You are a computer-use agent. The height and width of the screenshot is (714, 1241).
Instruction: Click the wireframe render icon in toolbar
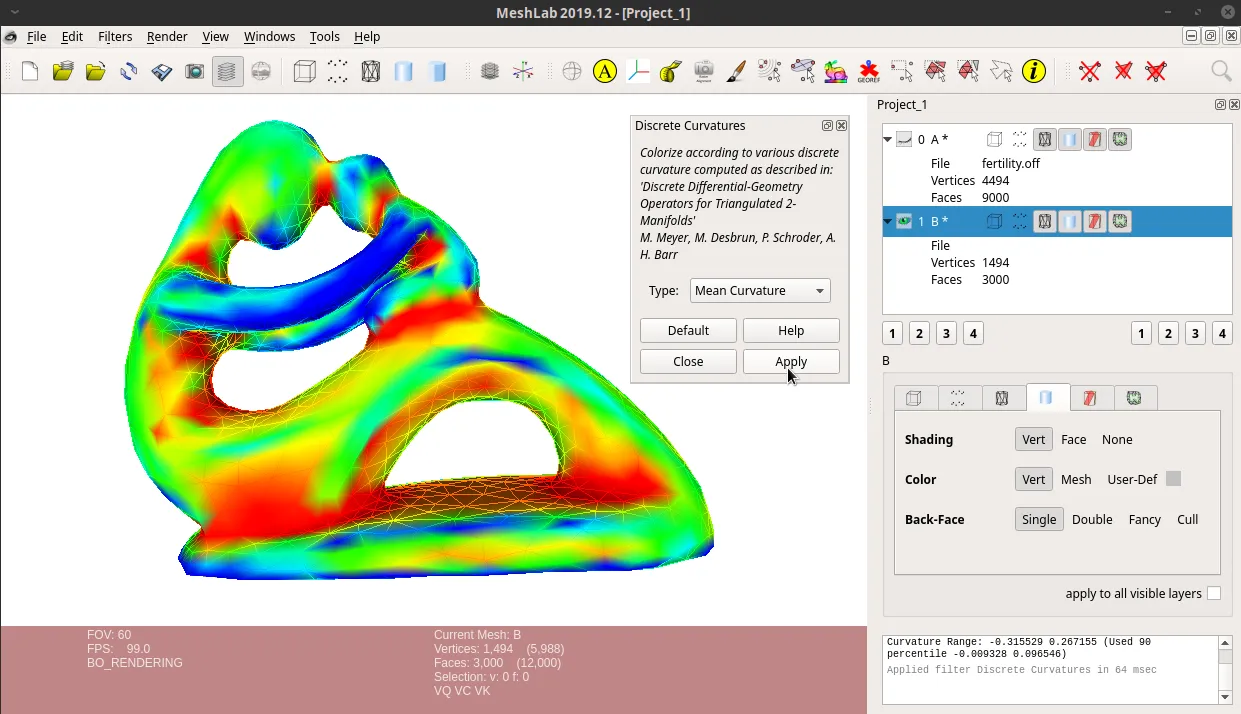[371, 71]
